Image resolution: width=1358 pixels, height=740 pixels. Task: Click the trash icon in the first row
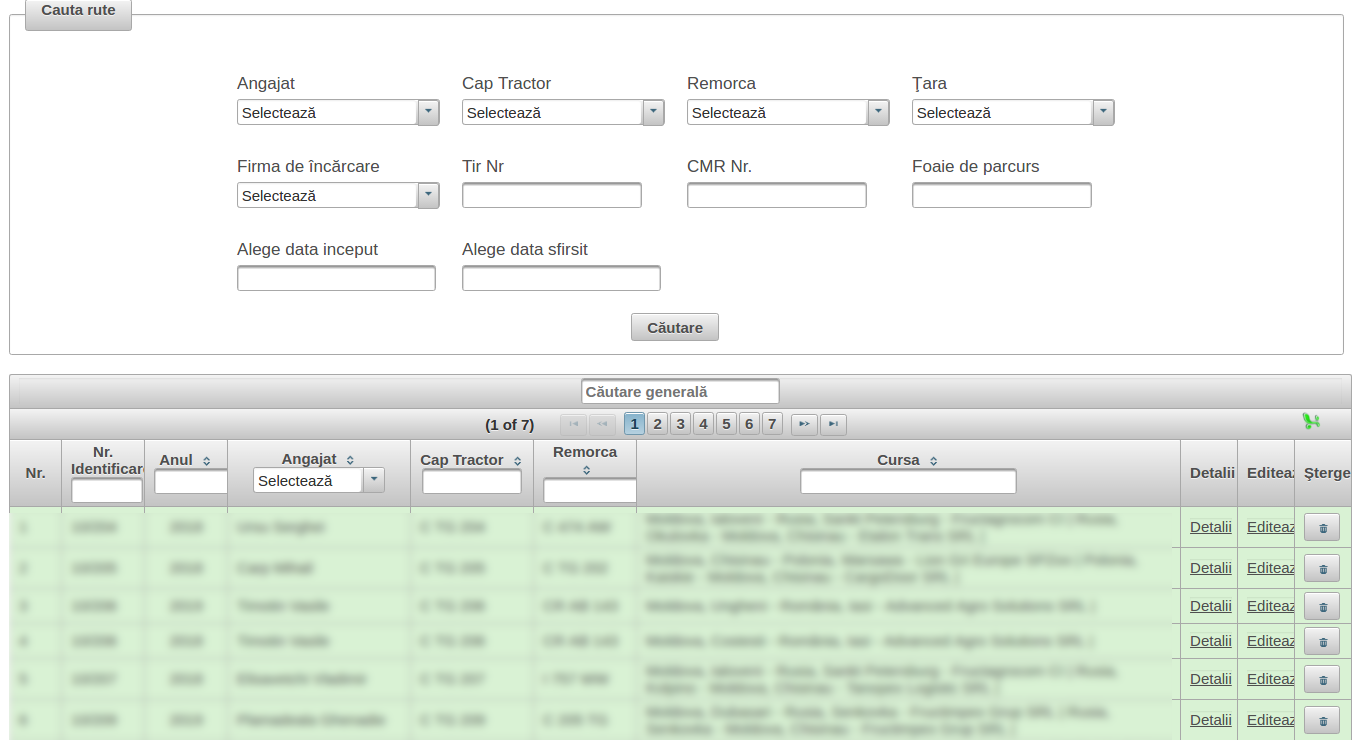(x=1322, y=528)
